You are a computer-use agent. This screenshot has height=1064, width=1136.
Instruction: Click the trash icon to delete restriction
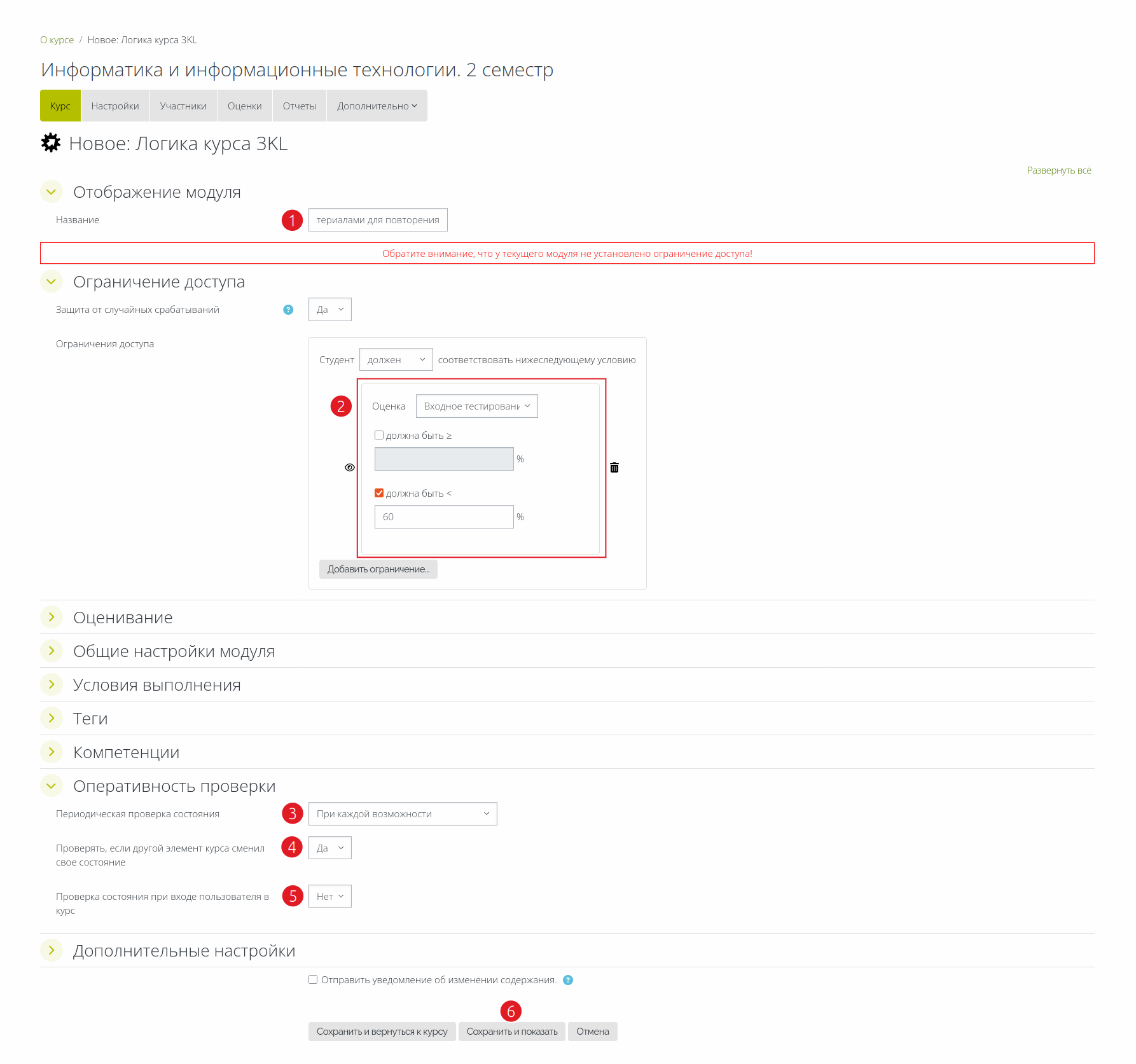[614, 467]
